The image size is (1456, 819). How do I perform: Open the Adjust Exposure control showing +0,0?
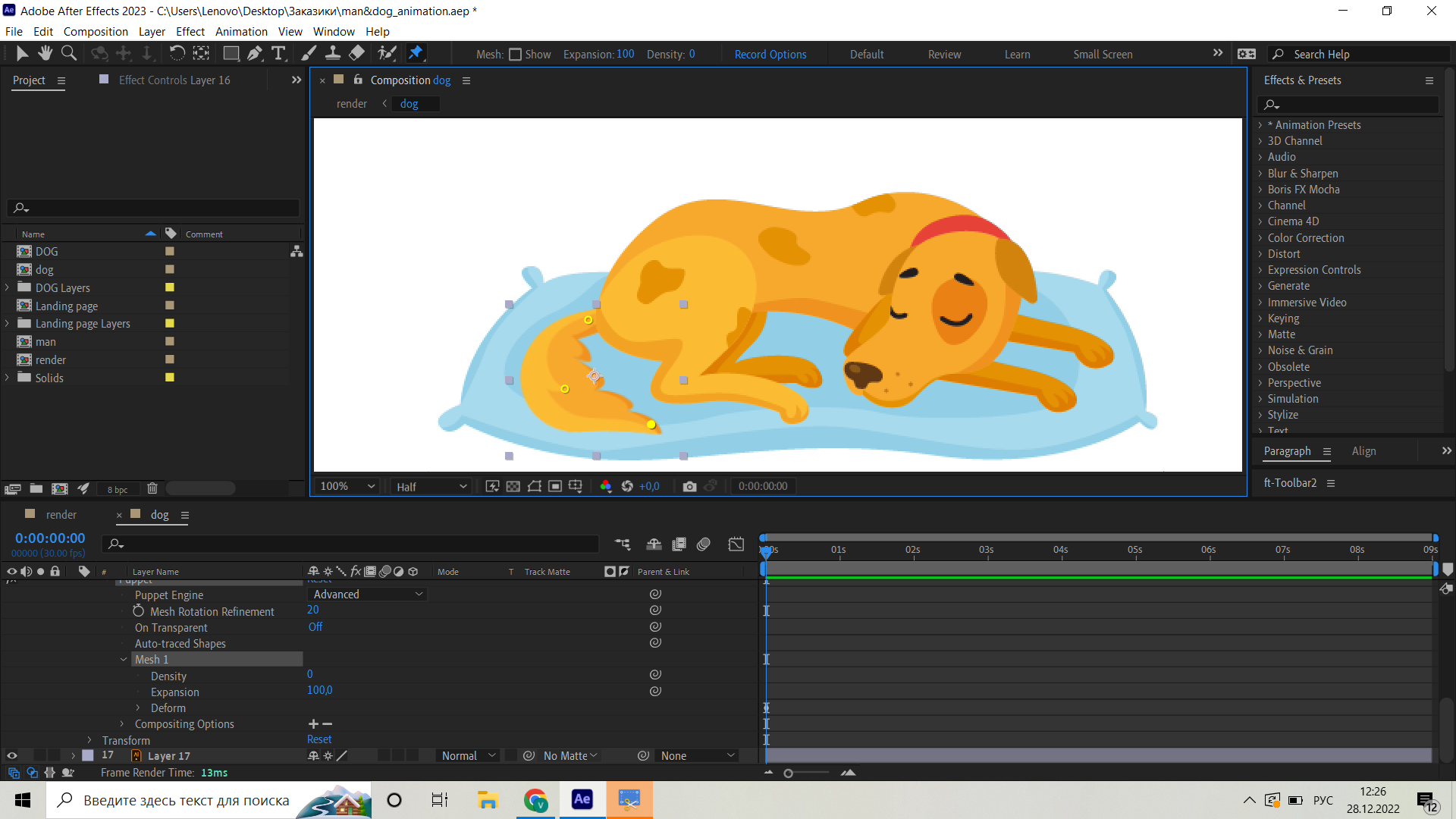648,486
